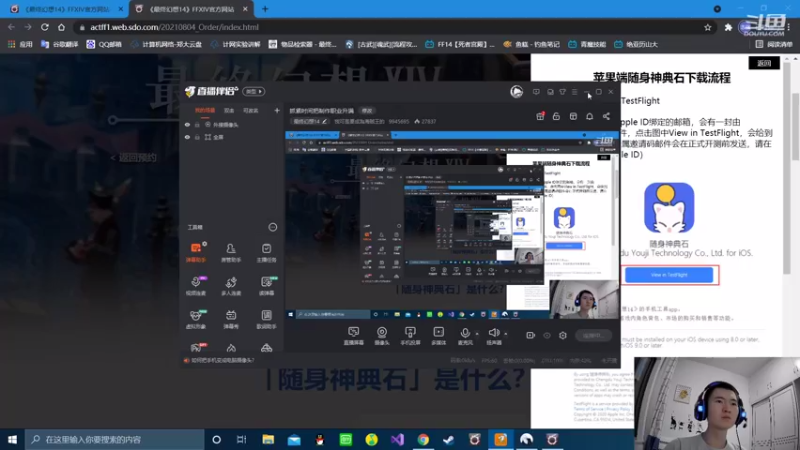Click the microphone icon in streaming bar

[x=465, y=333]
